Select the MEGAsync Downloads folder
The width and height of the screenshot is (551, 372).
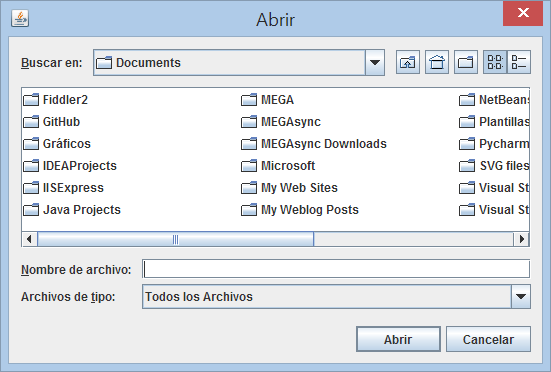click(x=314, y=144)
